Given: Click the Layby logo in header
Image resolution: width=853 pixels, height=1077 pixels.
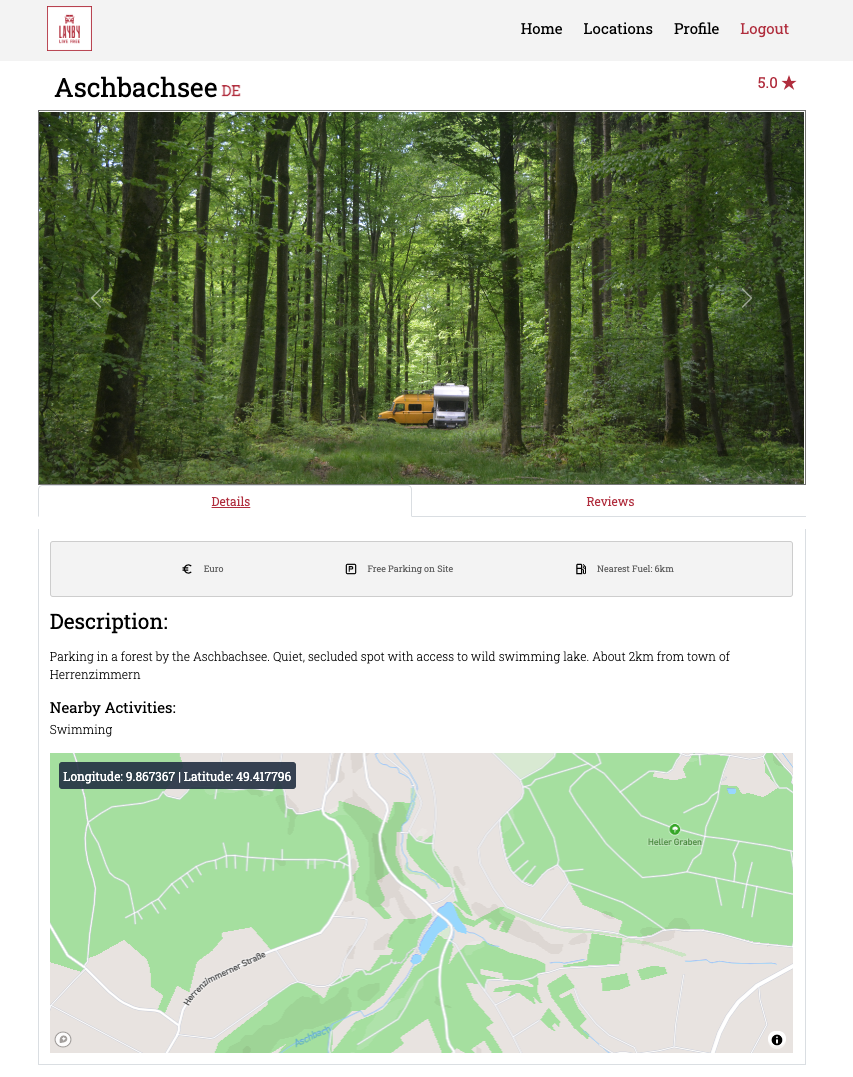Looking at the screenshot, I should [69, 29].
